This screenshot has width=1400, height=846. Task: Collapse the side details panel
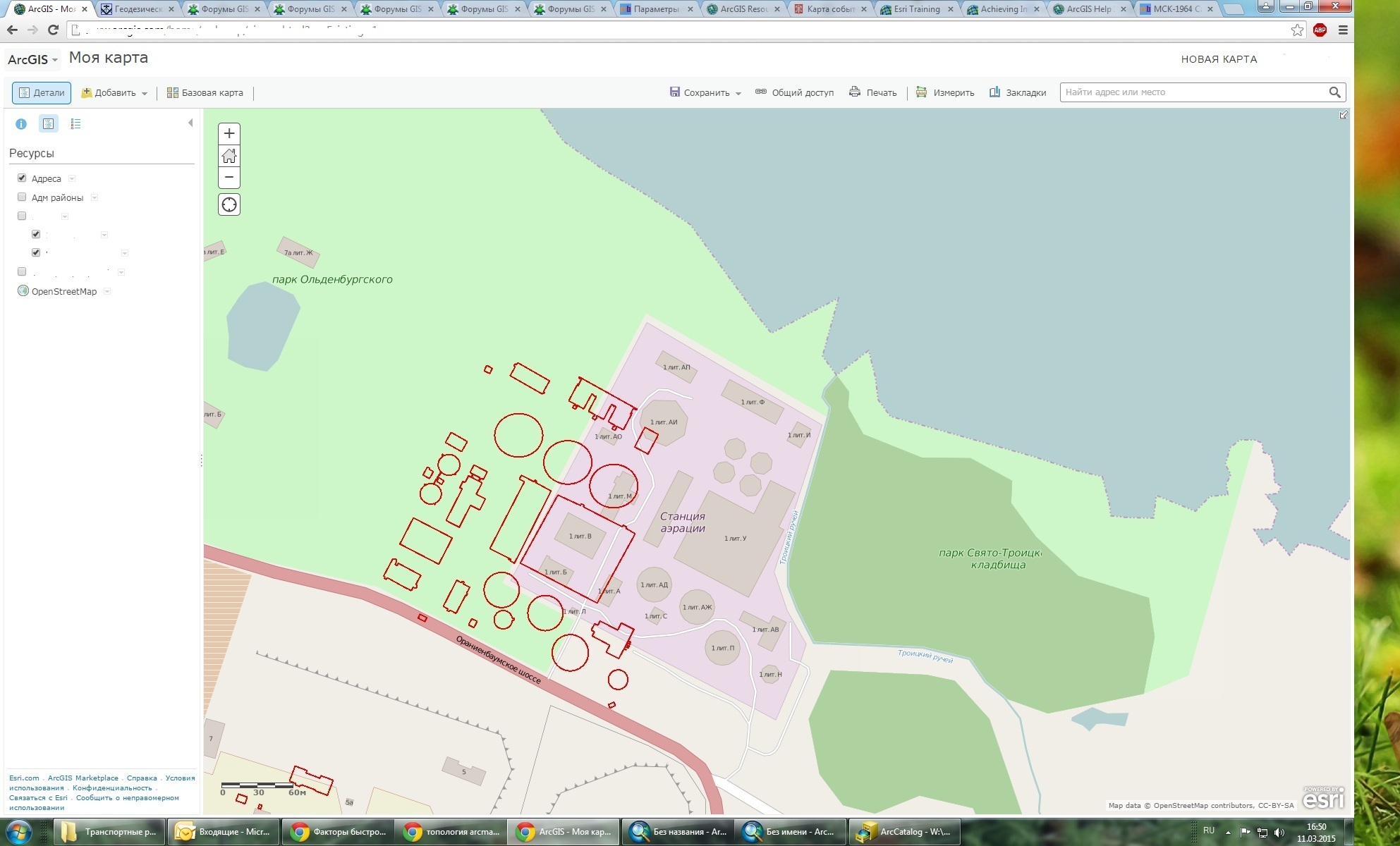click(x=190, y=123)
